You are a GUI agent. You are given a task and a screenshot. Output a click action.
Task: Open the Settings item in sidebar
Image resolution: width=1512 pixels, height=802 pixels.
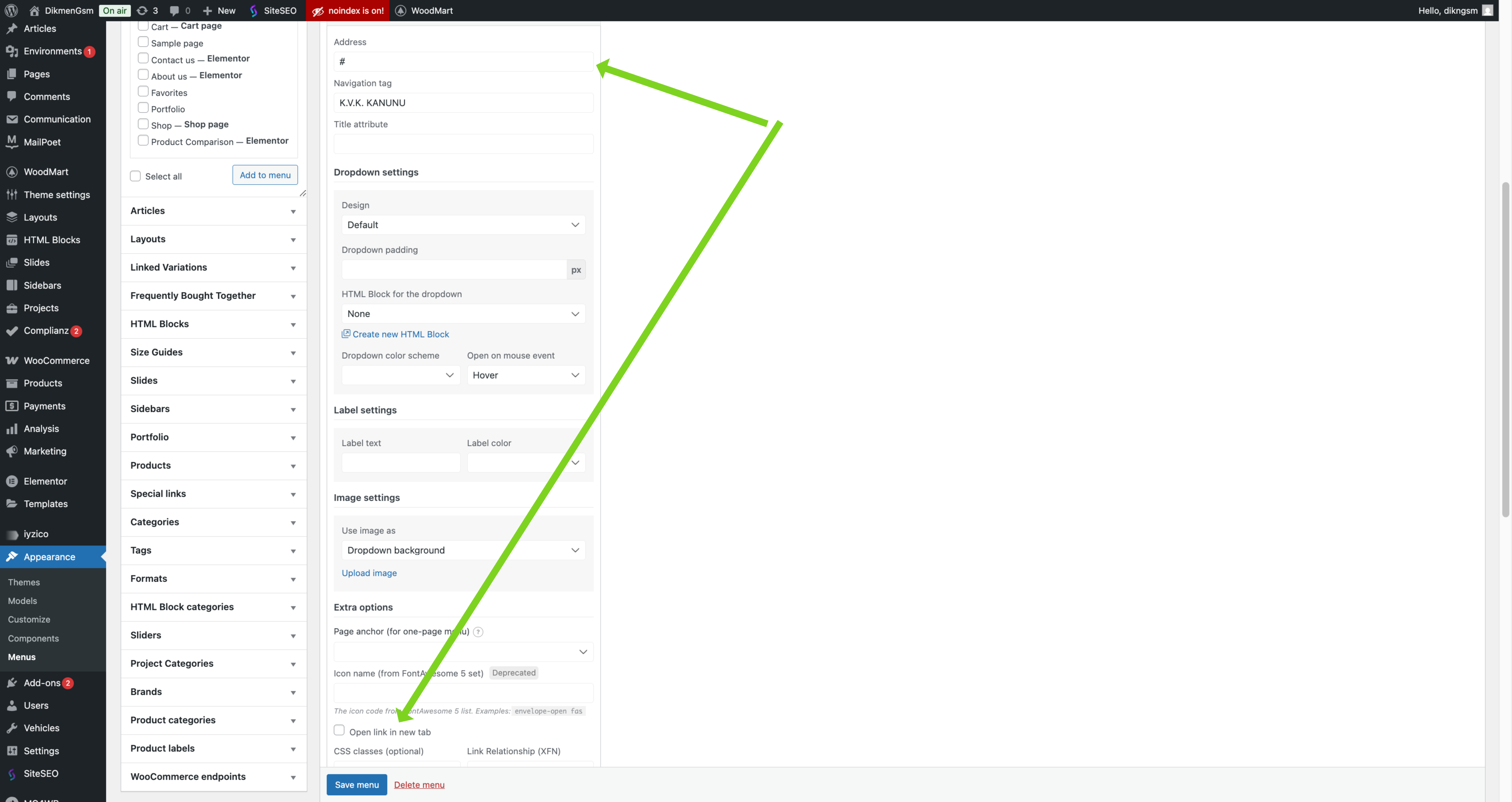pos(41,751)
